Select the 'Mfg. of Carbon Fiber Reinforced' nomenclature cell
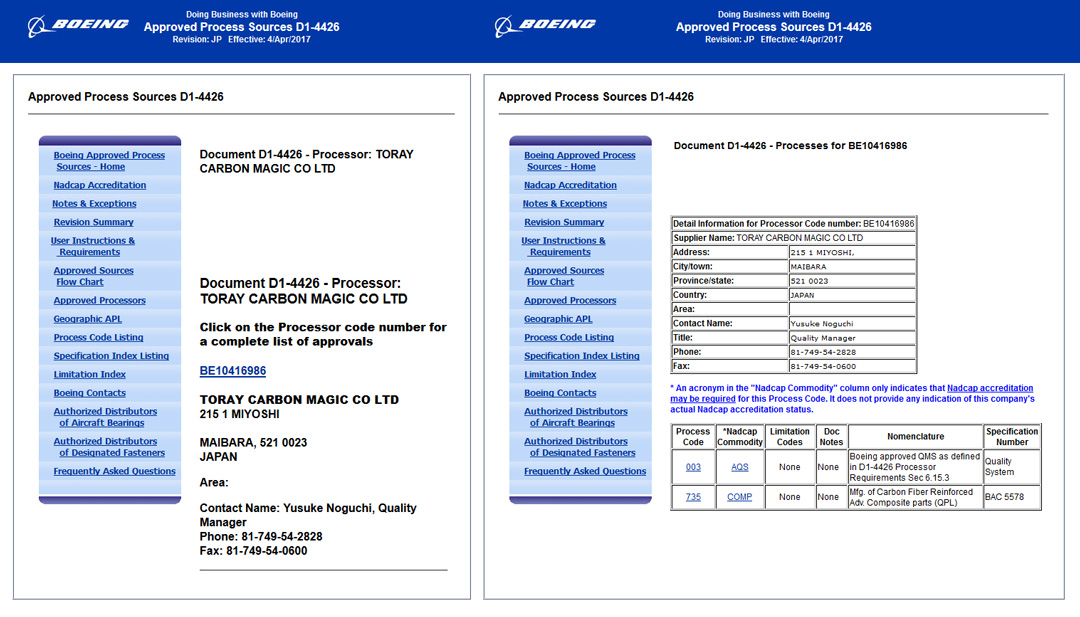Viewport: 1080px width, 617px height. 915,497
